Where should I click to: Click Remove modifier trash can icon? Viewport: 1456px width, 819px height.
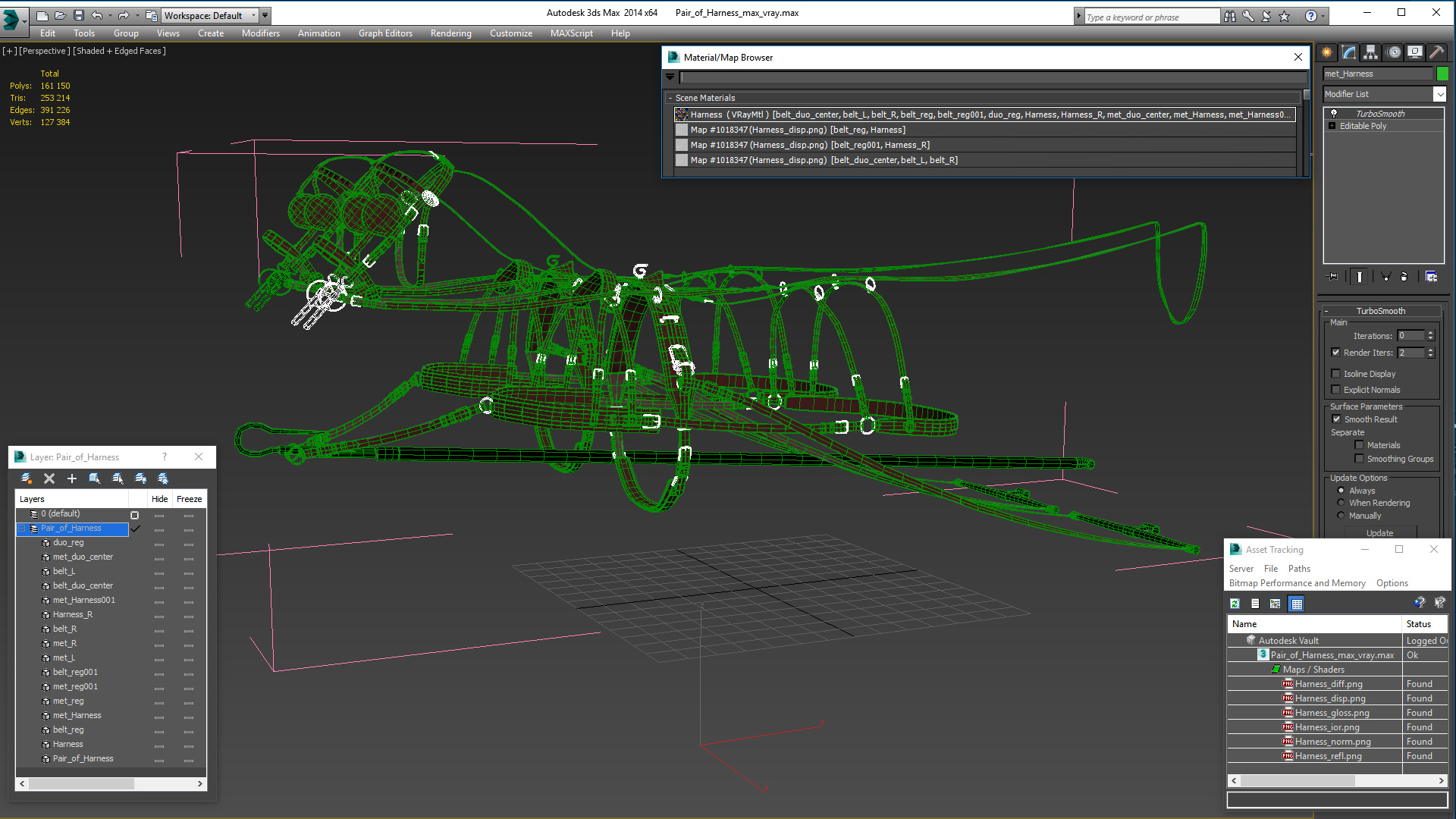tap(1404, 277)
